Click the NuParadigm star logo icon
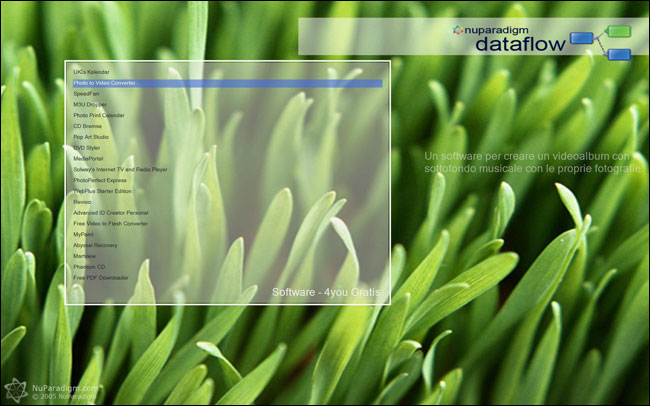Image resolution: width=650 pixels, height=406 pixels. coord(16,389)
